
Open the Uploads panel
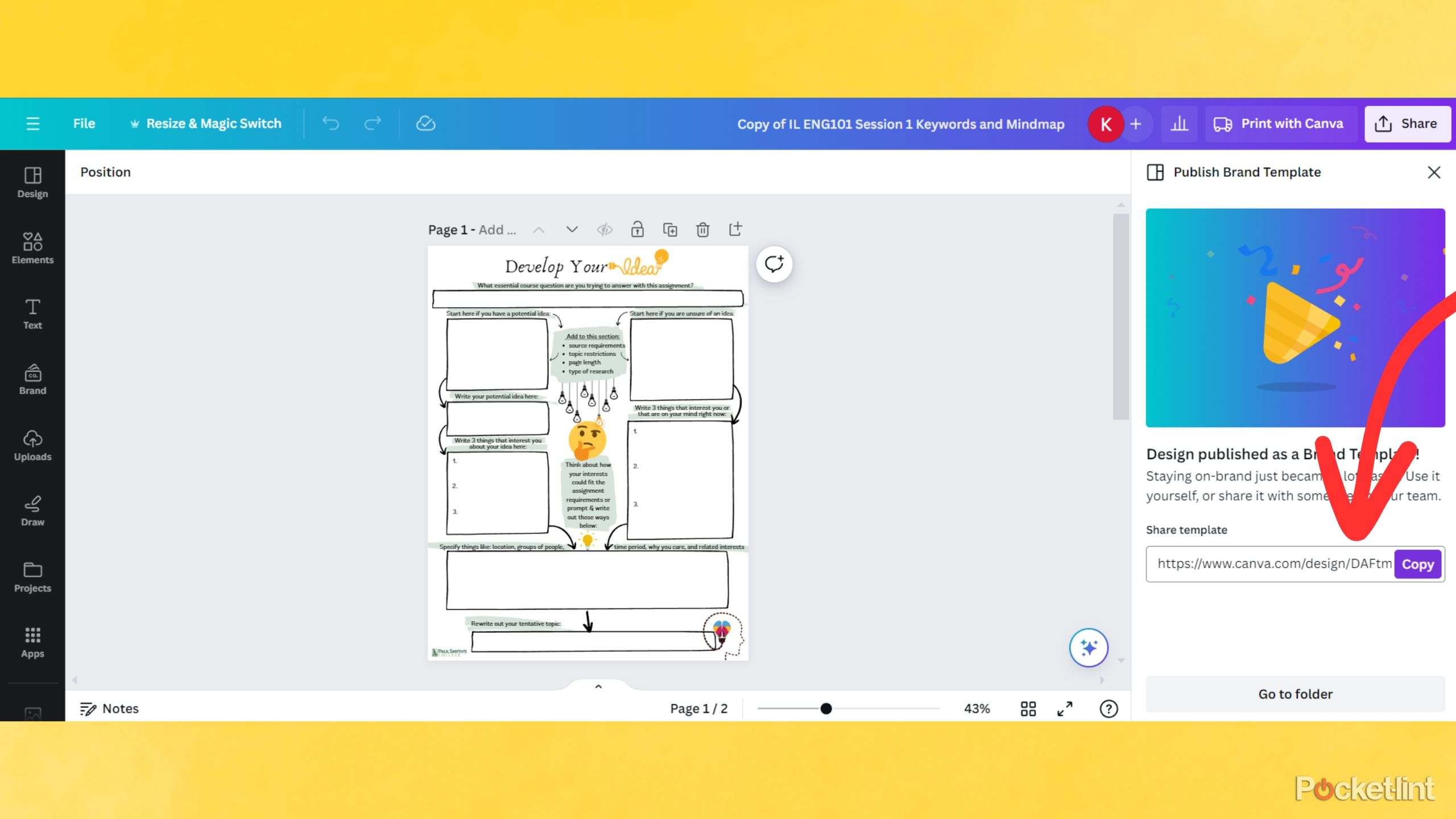[32, 445]
